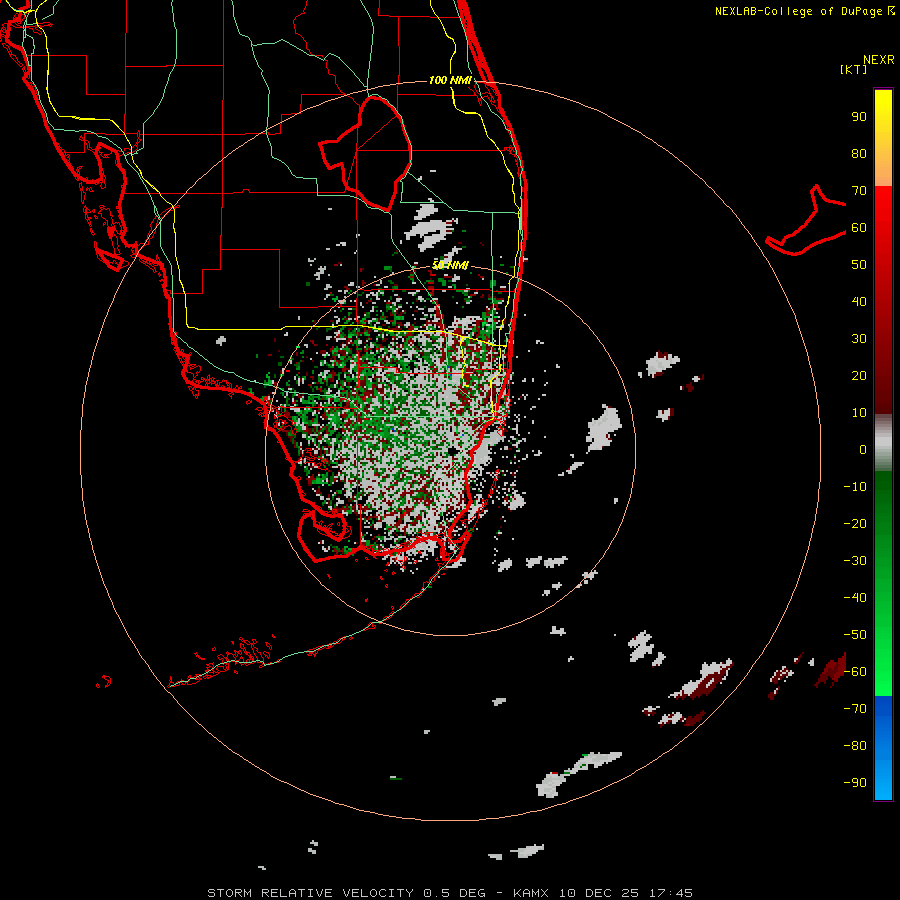This screenshot has width=900, height=900.
Task: Click the 0.5 DEG elevation text
Action: click(x=454, y=893)
